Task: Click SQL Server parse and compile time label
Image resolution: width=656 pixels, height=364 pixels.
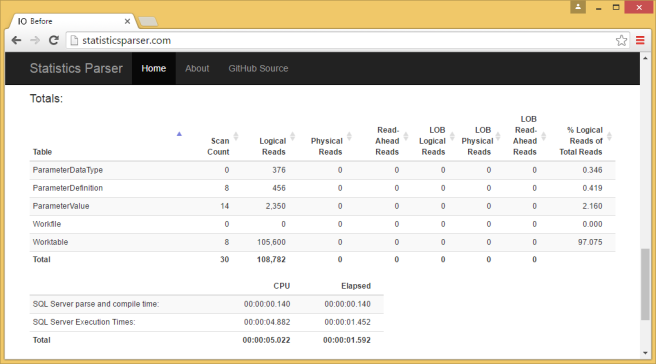Action: click(96, 304)
